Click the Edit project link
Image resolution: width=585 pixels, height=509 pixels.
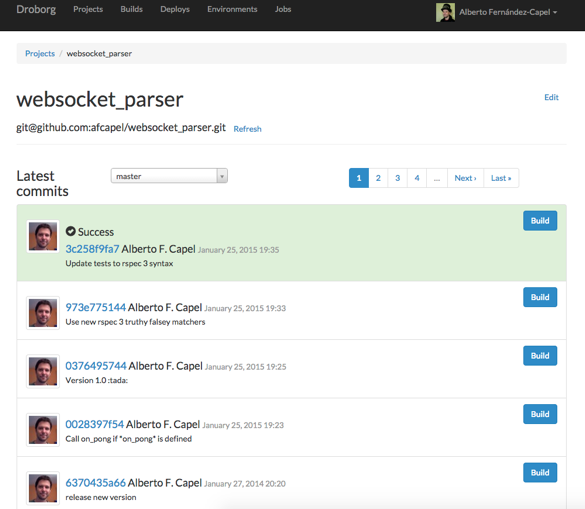click(x=551, y=97)
